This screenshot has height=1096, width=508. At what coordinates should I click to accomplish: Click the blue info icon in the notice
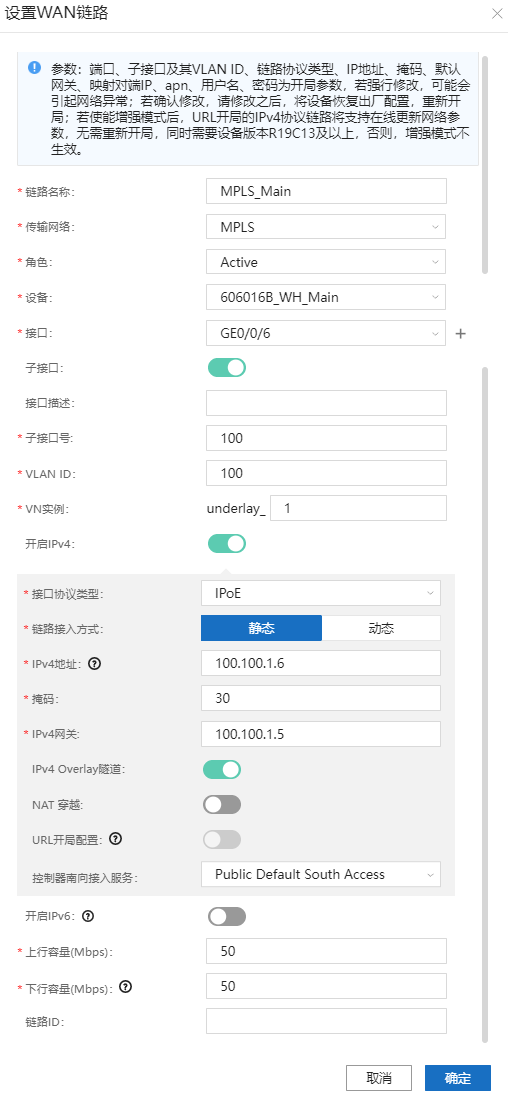[x=34, y=68]
